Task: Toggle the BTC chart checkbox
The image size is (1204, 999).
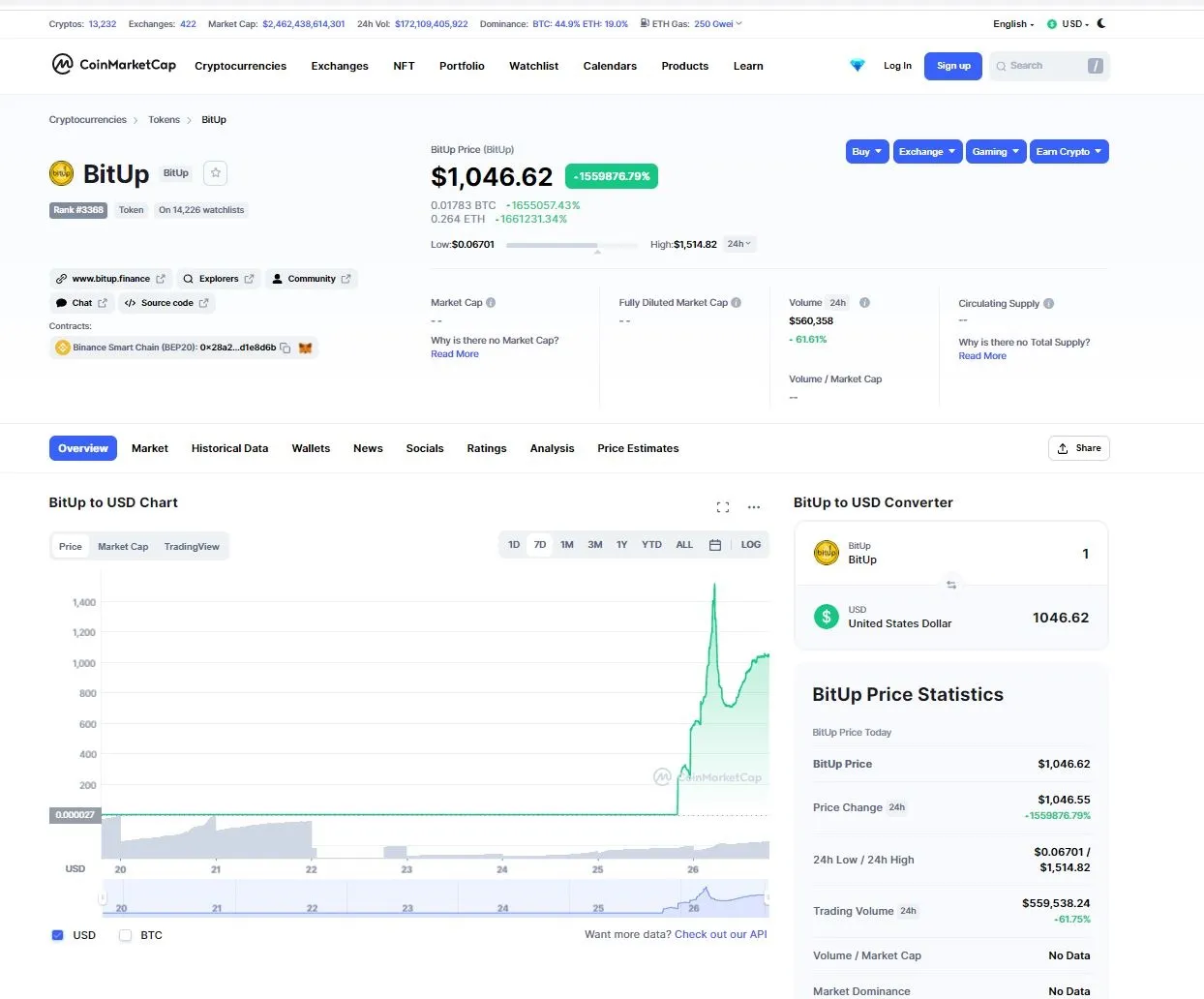Action: (125, 935)
